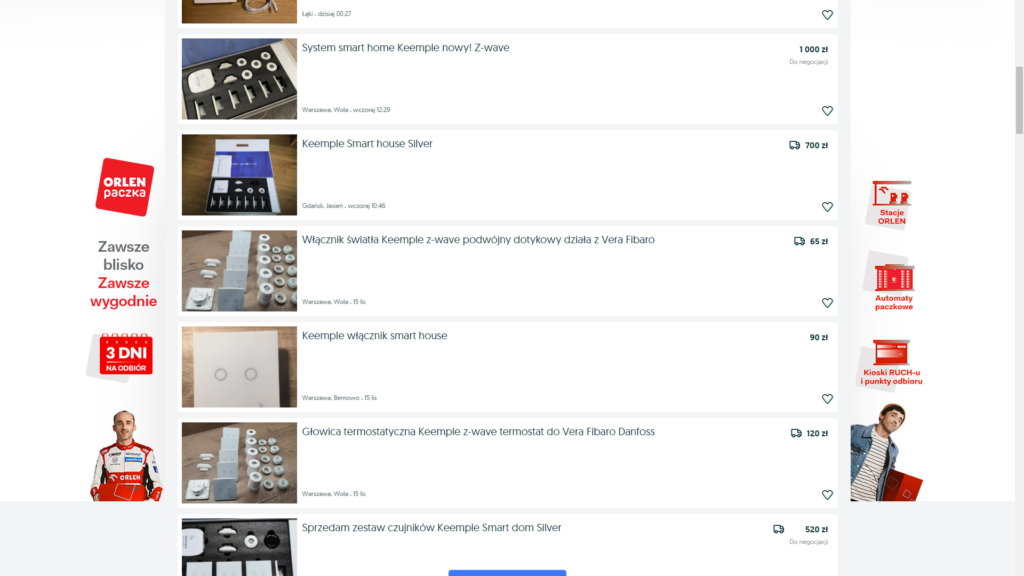Click heart icon on Keemple włącznik smart house

(x=827, y=399)
